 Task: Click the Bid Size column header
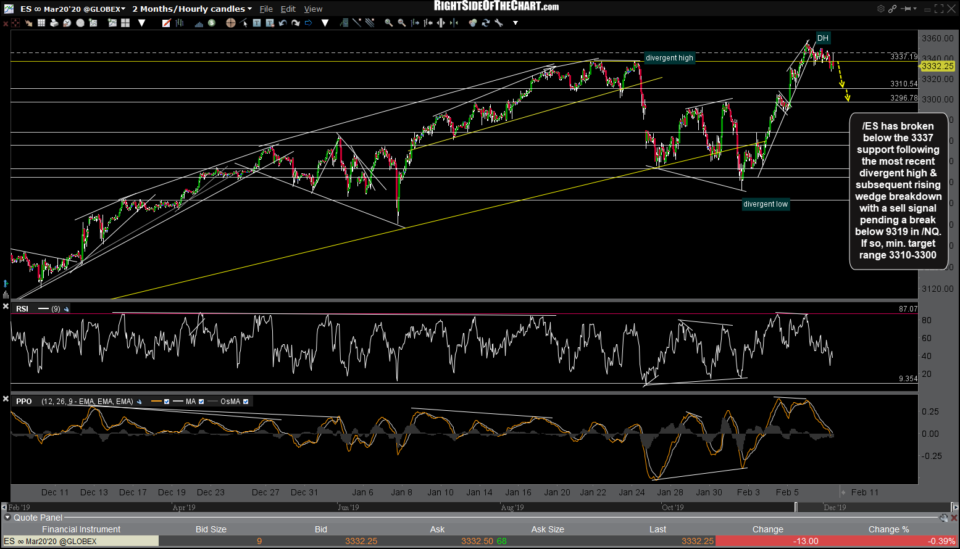(x=211, y=529)
